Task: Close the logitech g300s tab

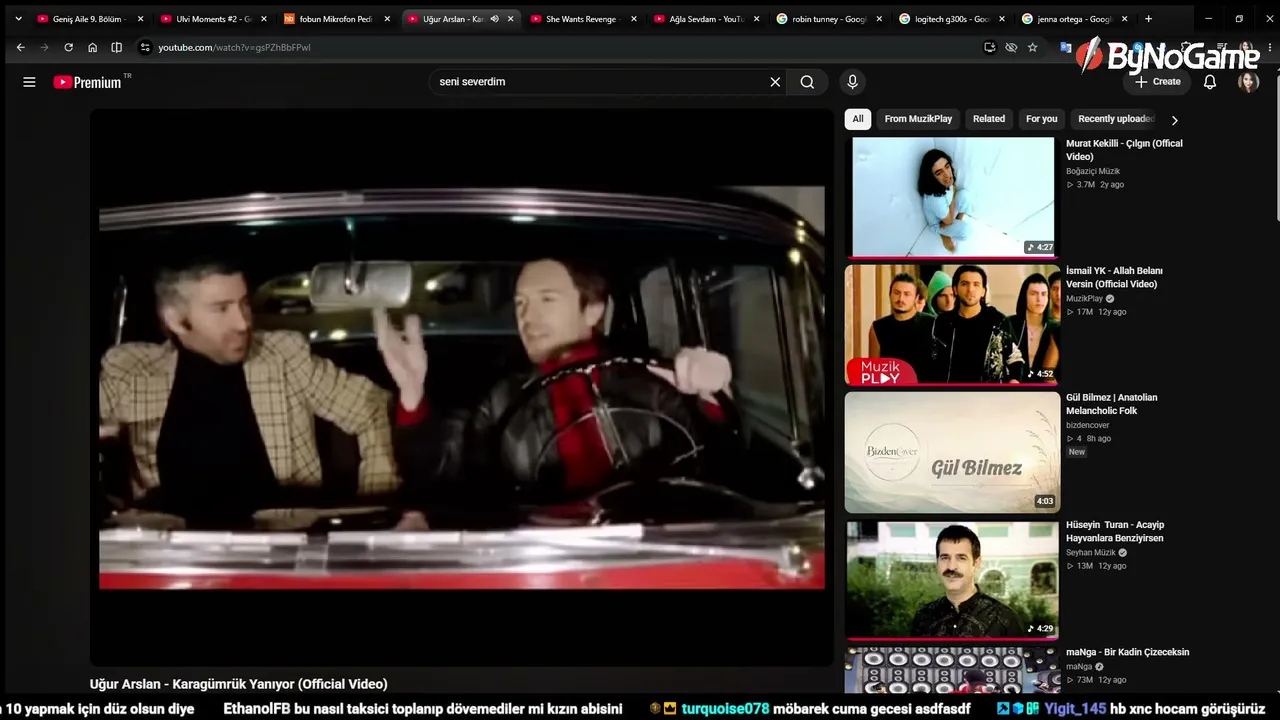Action: (x=1002, y=18)
